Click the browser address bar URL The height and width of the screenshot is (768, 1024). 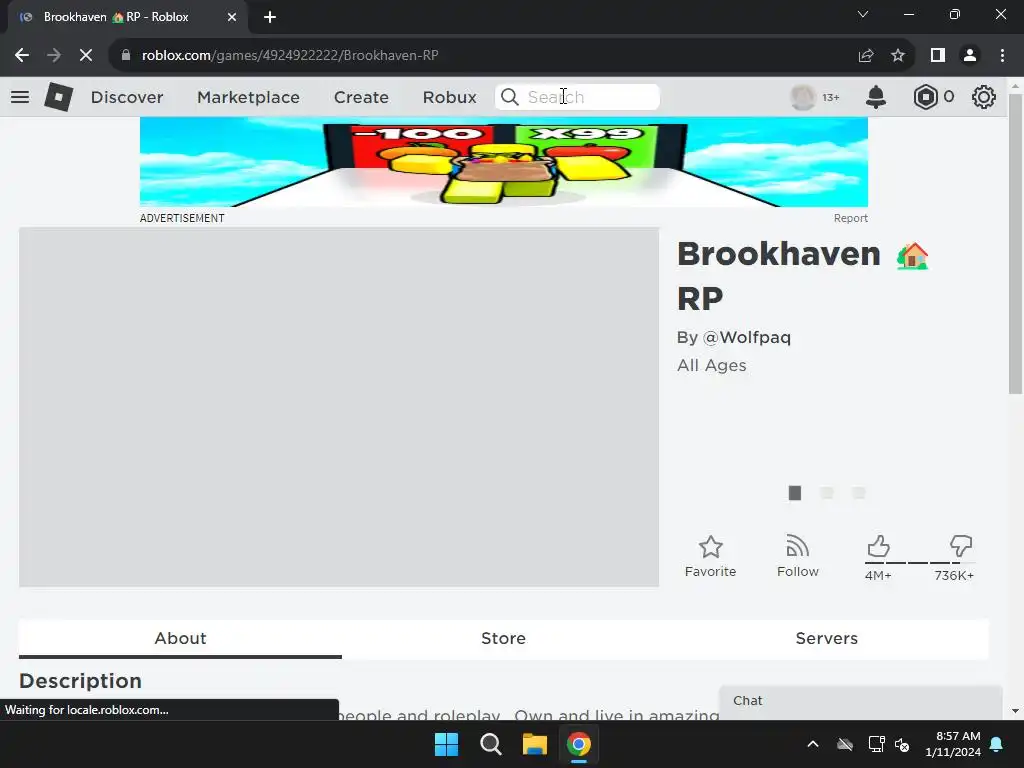[x=290, y=56]
